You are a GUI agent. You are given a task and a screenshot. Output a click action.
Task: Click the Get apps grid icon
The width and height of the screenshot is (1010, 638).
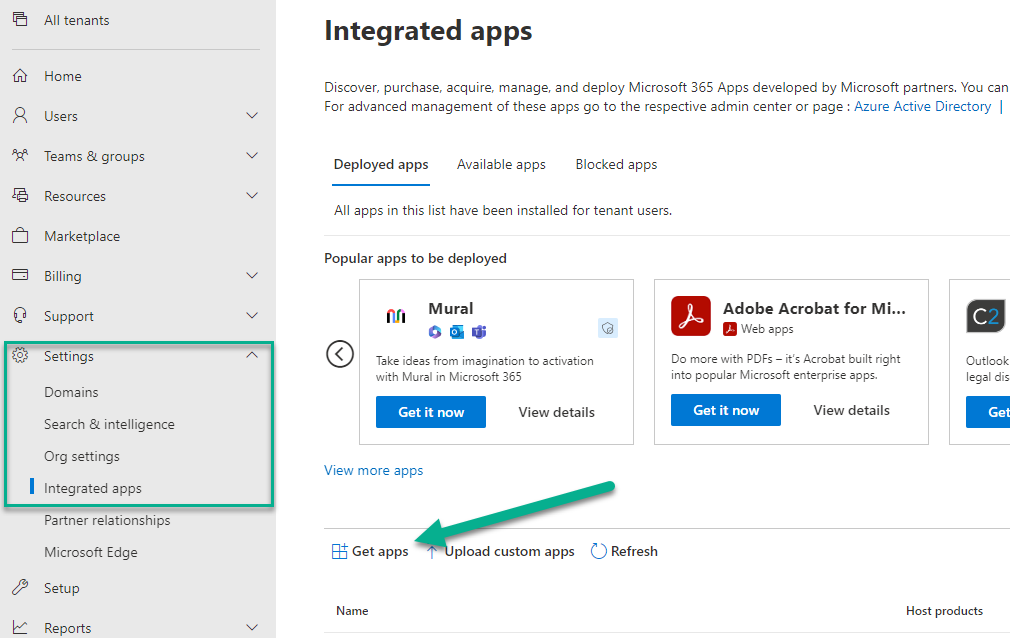[339, 551]
